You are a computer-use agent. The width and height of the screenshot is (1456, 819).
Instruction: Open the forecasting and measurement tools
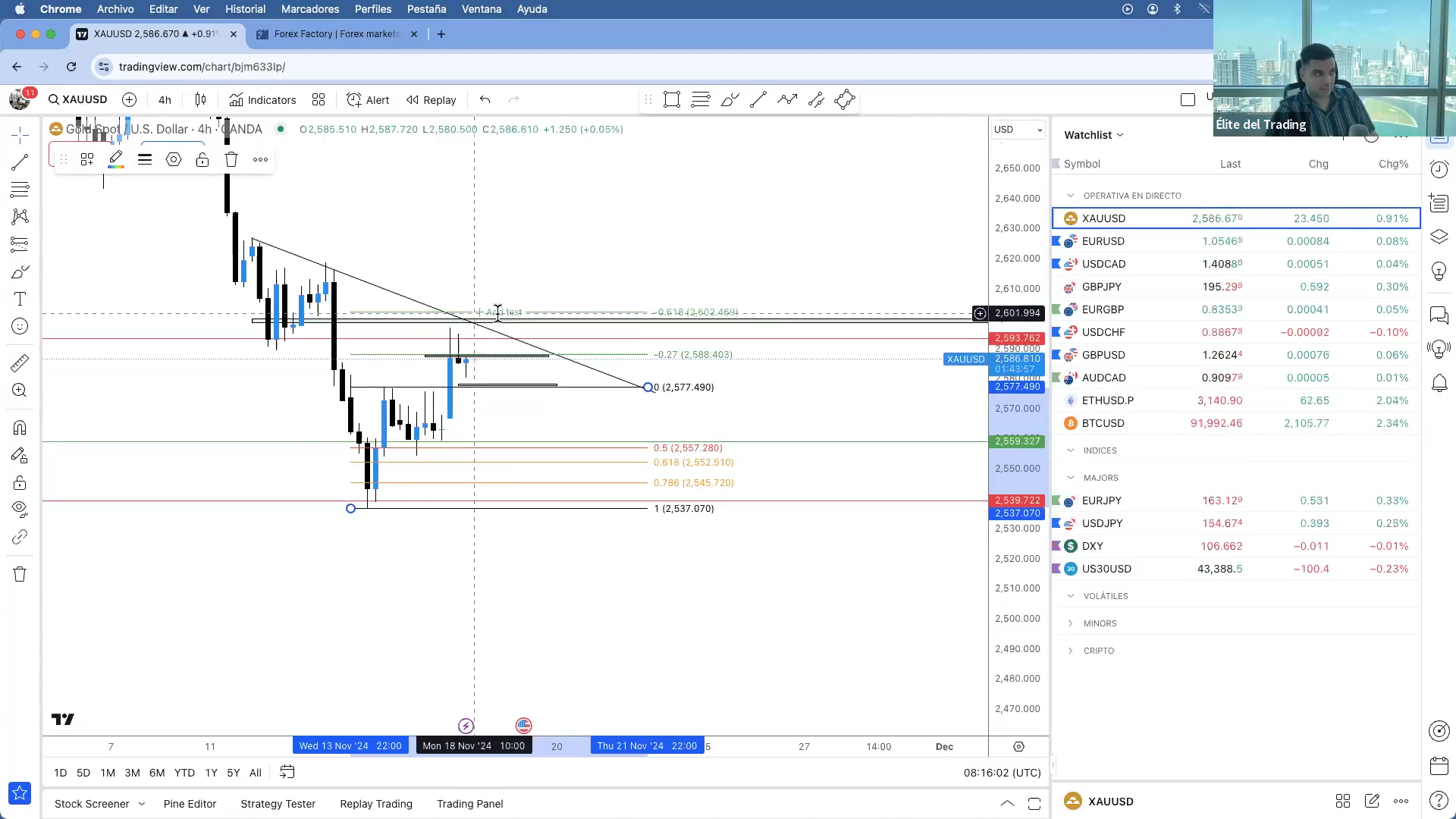(x=20, y=244)
